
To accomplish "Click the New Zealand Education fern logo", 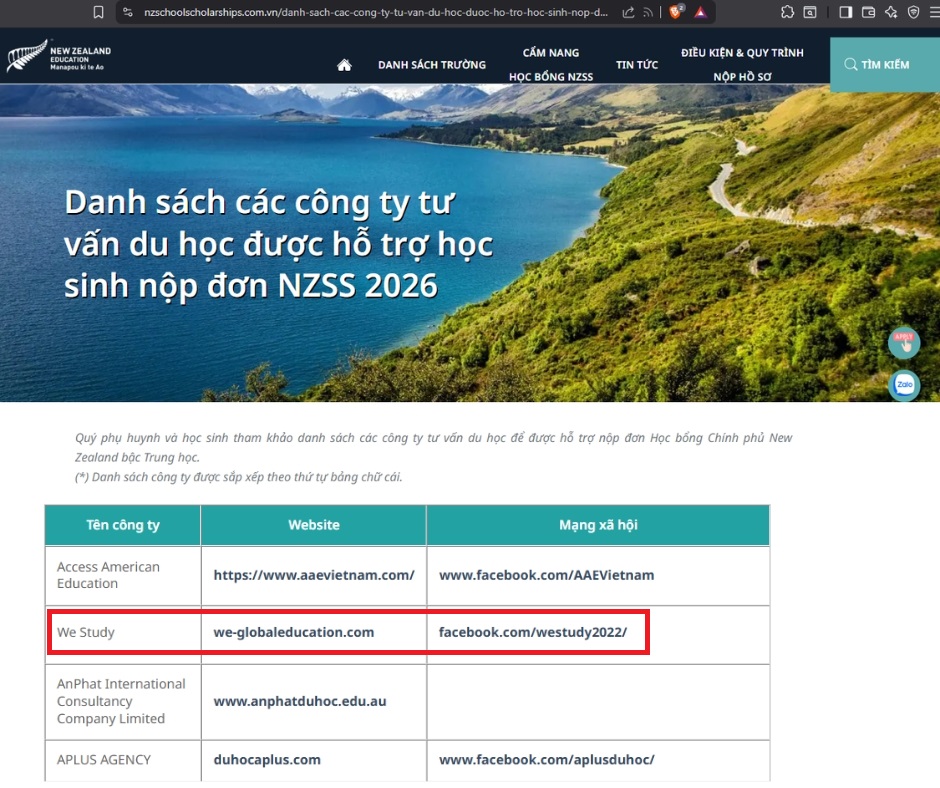I will click(59, 56).
